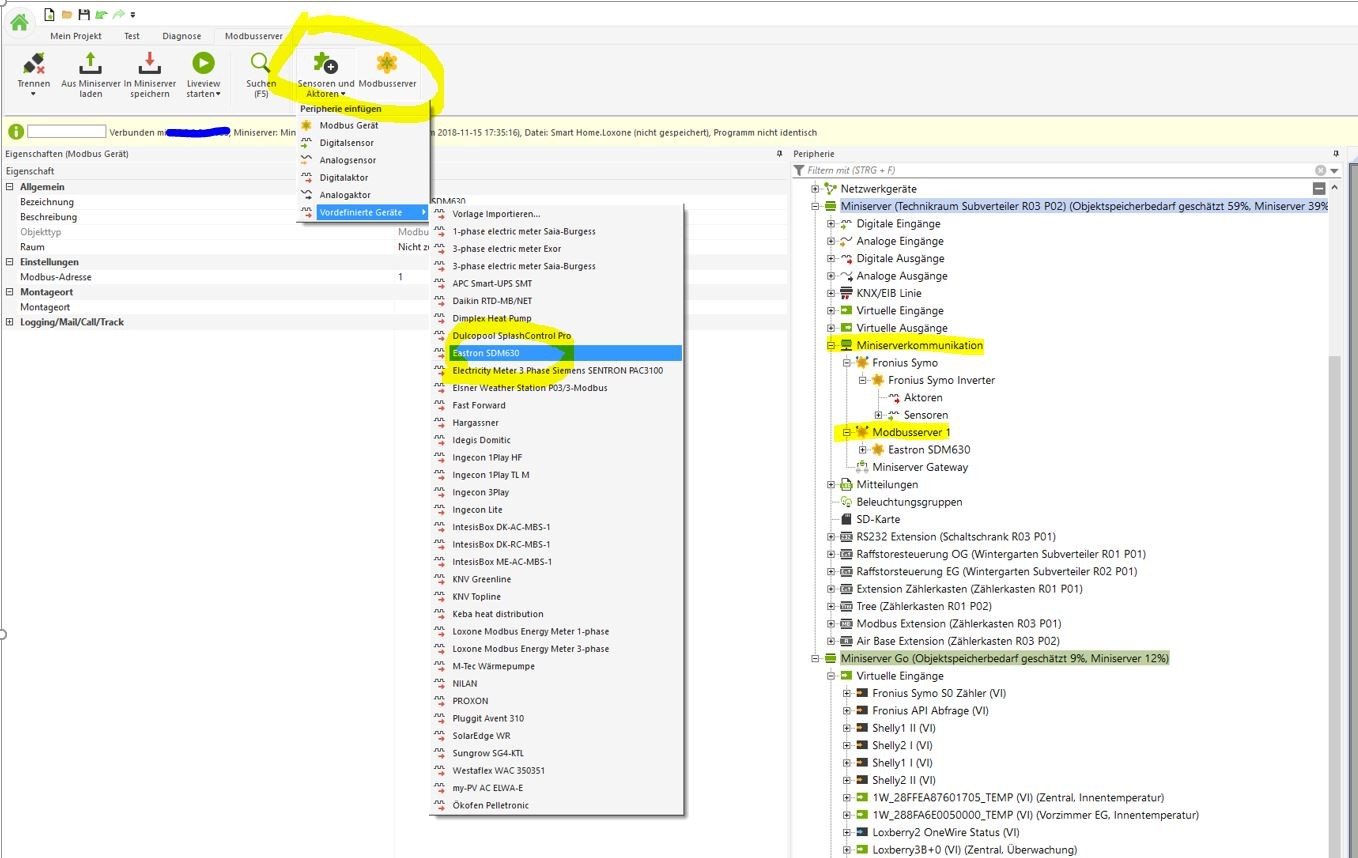The height and width of the screenshot is (858, 1358).
Task: Select Miniserver Gateway tree item
Action: coord(919,467)
